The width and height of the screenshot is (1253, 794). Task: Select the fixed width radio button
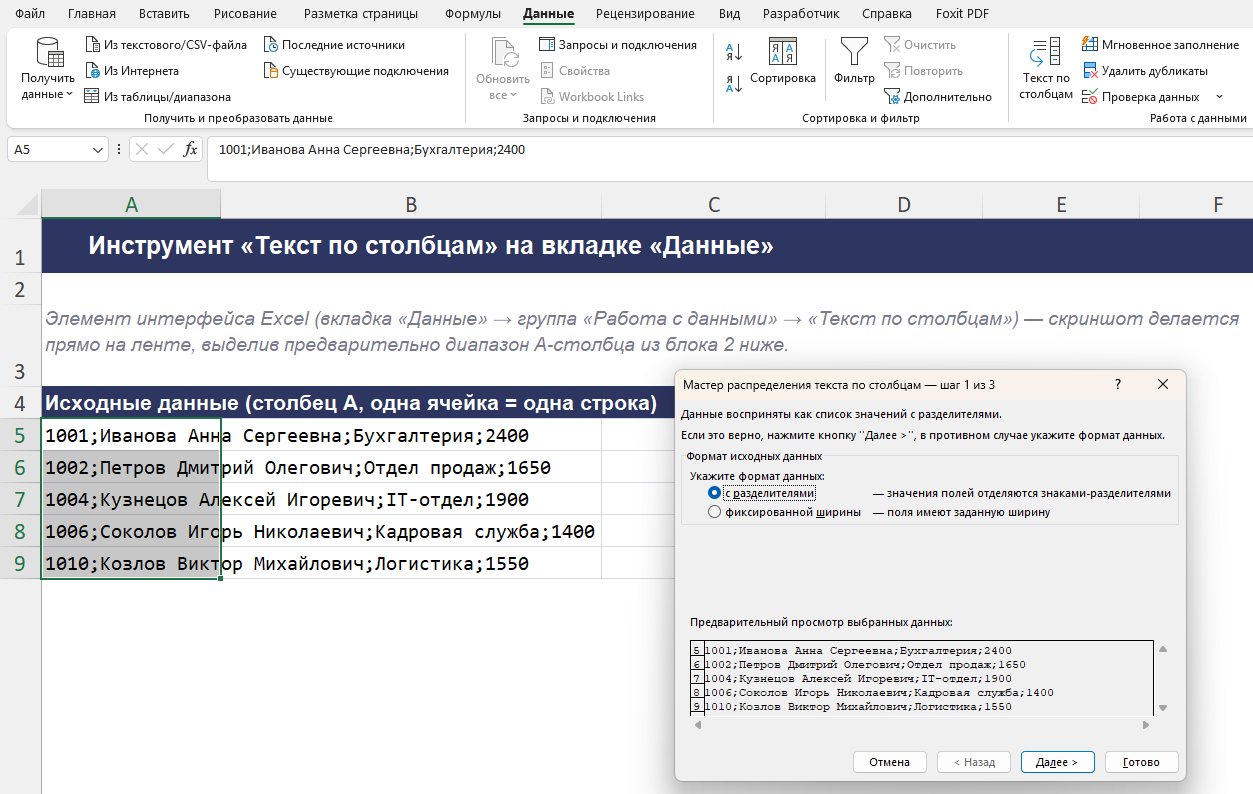coord(714,512)
